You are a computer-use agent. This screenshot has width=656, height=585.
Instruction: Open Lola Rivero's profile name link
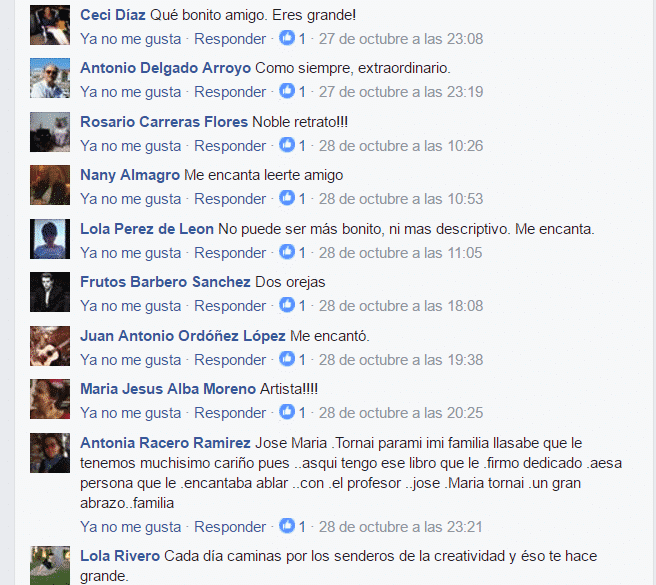[120, 556]
